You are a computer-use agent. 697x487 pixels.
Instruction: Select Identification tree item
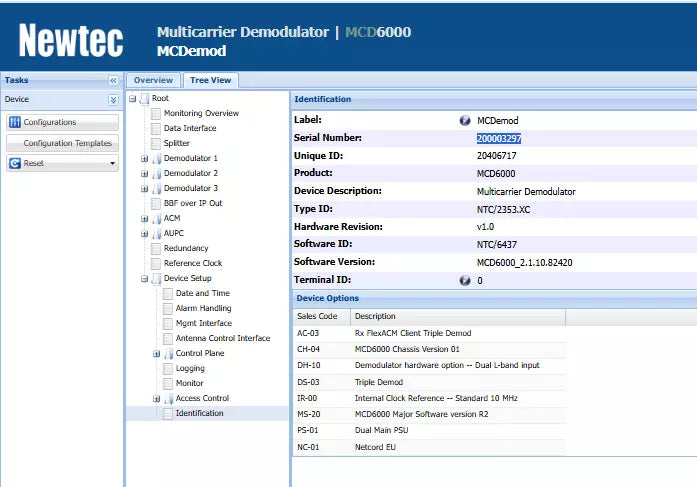[199, 413]
